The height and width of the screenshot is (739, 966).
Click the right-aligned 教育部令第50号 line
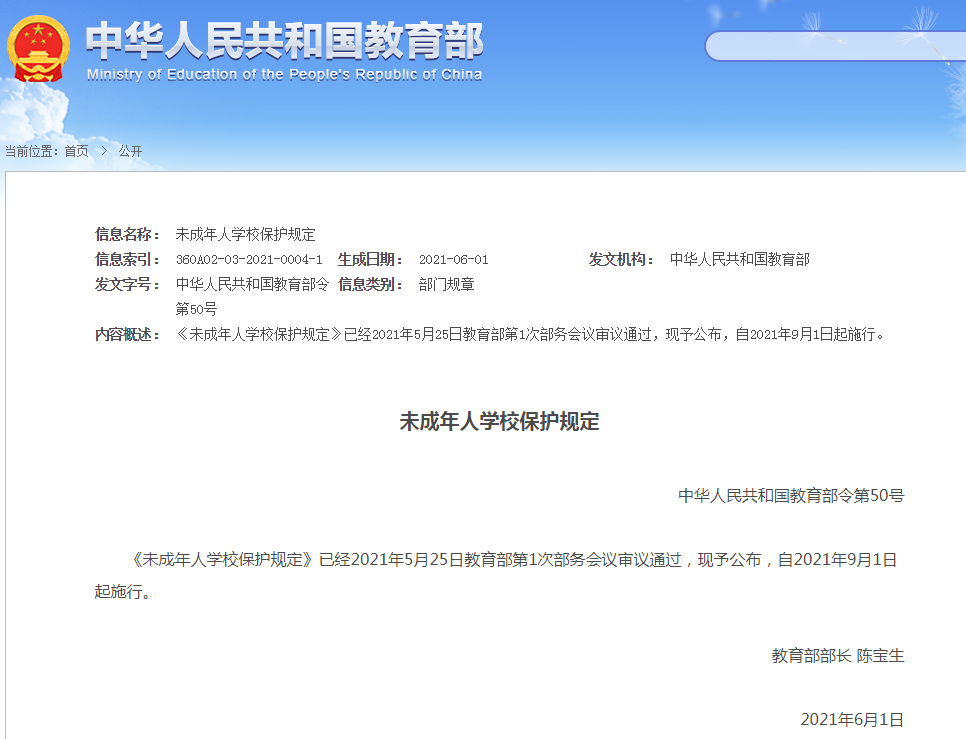pos(790,495)
